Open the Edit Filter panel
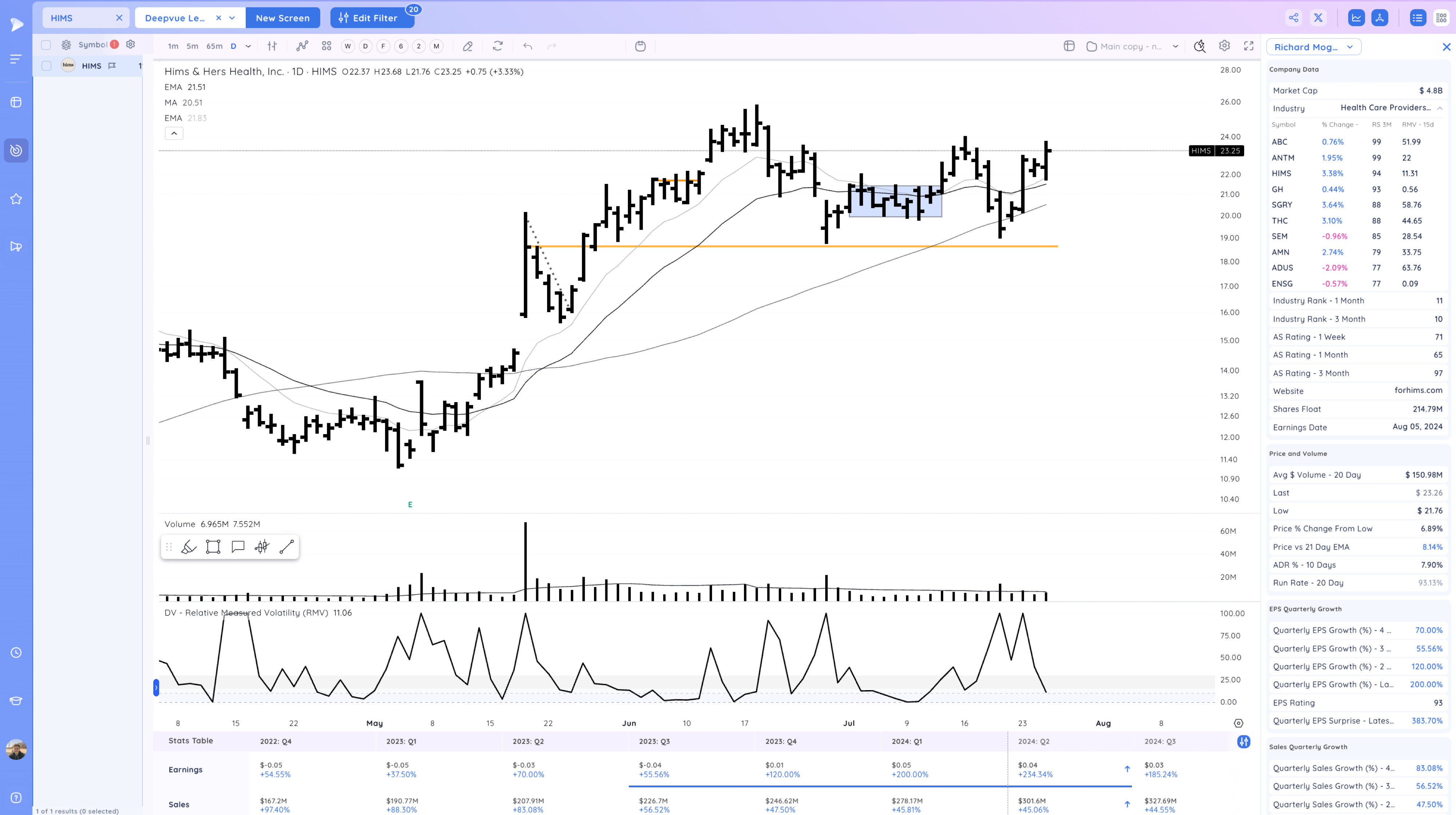The height and width of the screenshot is (815, 1456). tap(372, 17)
